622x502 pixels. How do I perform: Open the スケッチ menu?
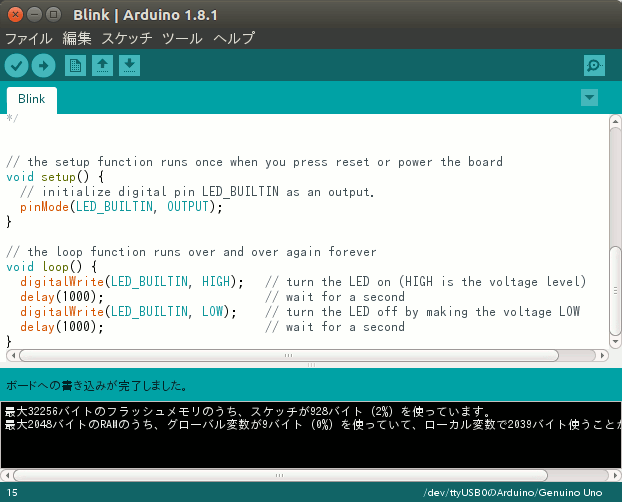pyautogui.click(x=127, y=38)
